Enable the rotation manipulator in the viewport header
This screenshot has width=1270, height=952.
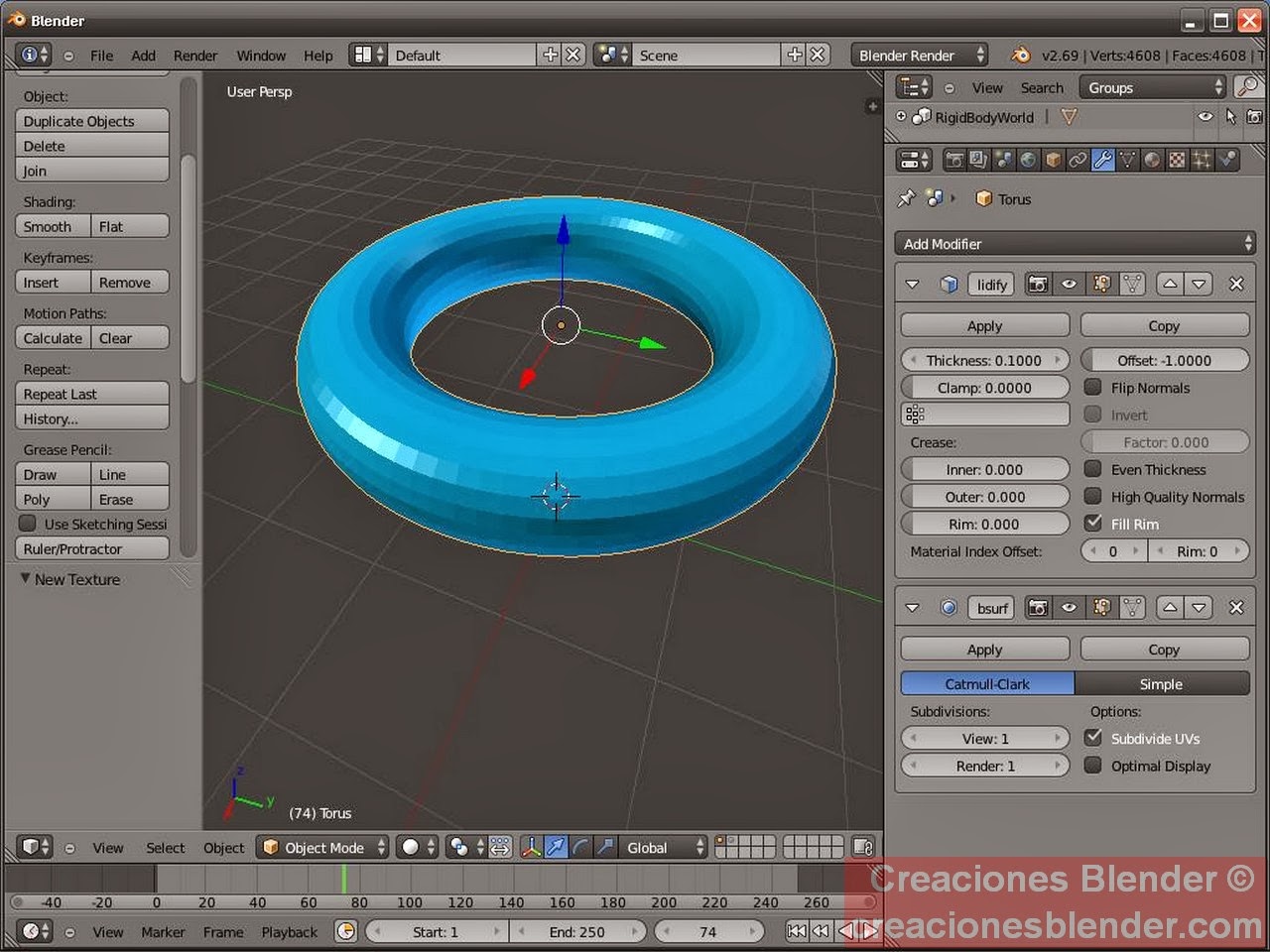coord(581,847)
